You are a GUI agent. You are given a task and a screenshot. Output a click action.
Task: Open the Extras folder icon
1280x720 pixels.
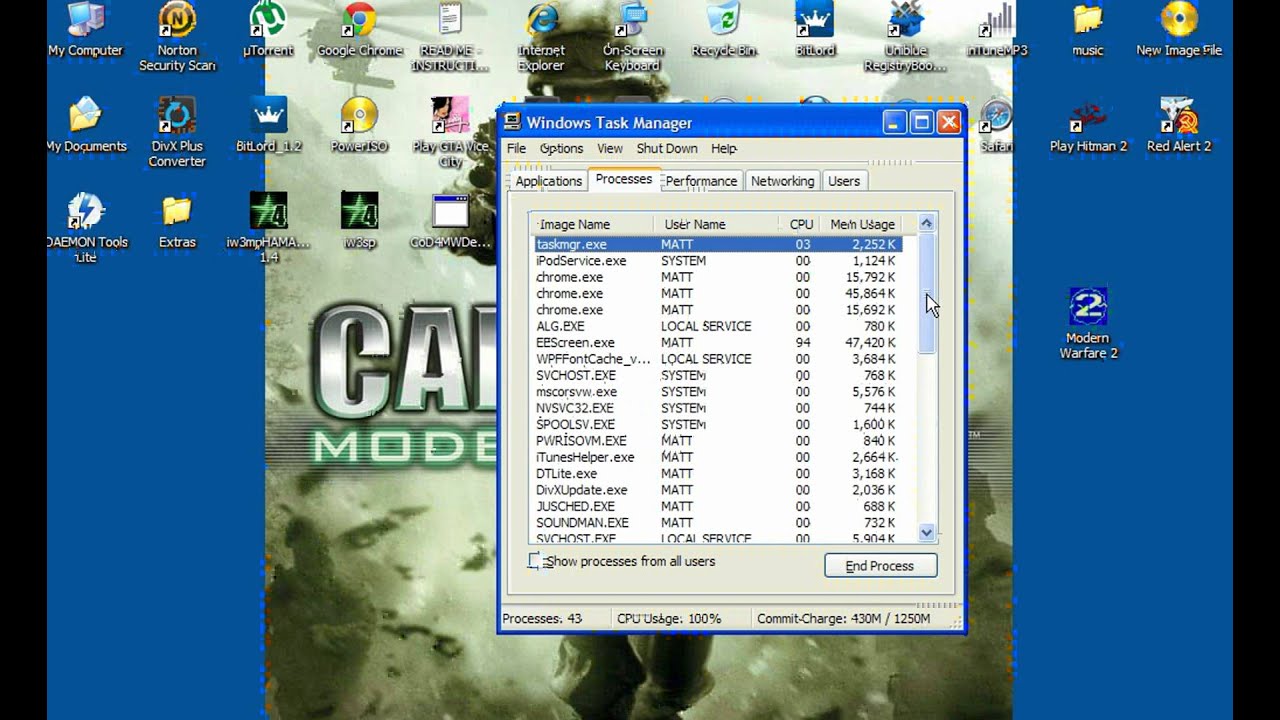pos(177,222)
